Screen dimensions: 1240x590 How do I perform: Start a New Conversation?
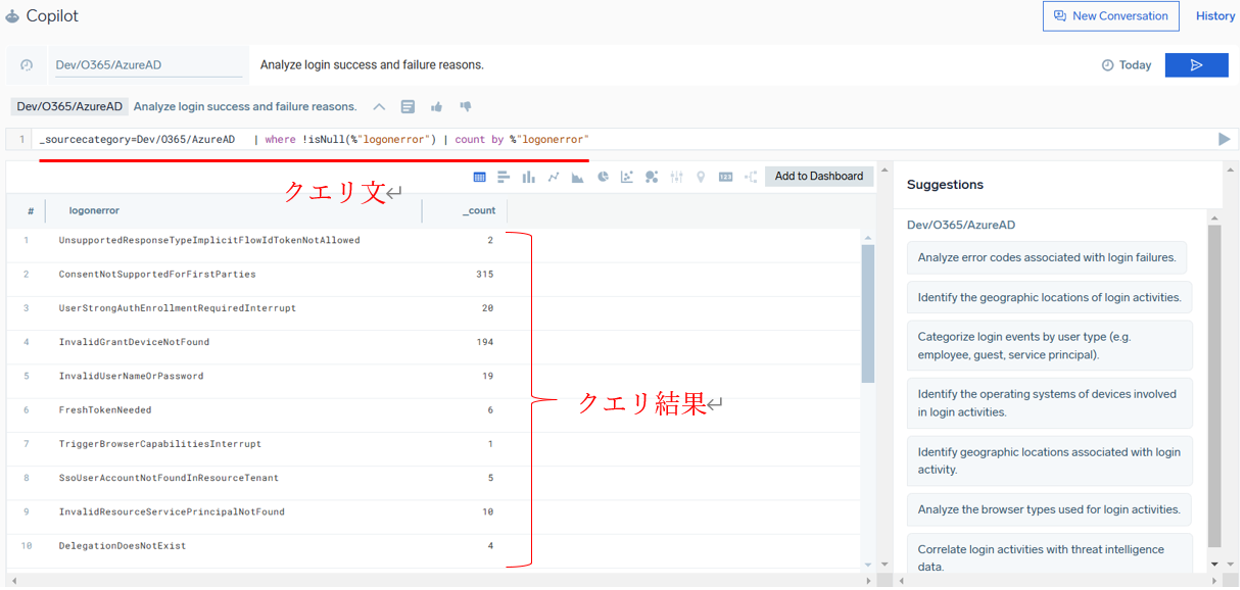(1110, 16)
